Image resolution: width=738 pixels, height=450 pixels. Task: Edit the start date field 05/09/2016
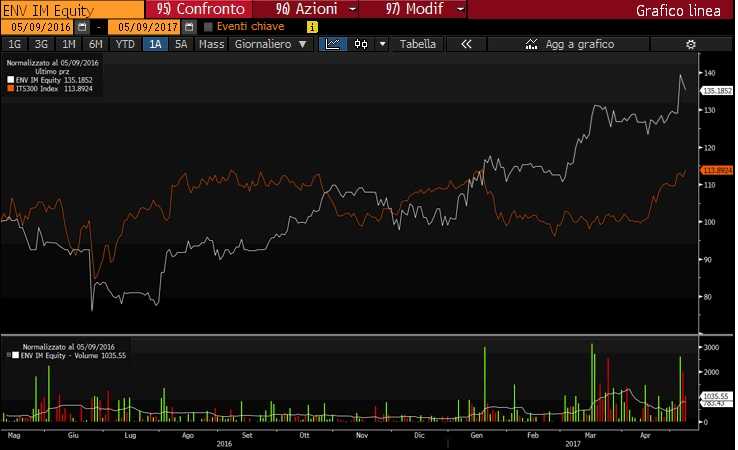[37, 27]
